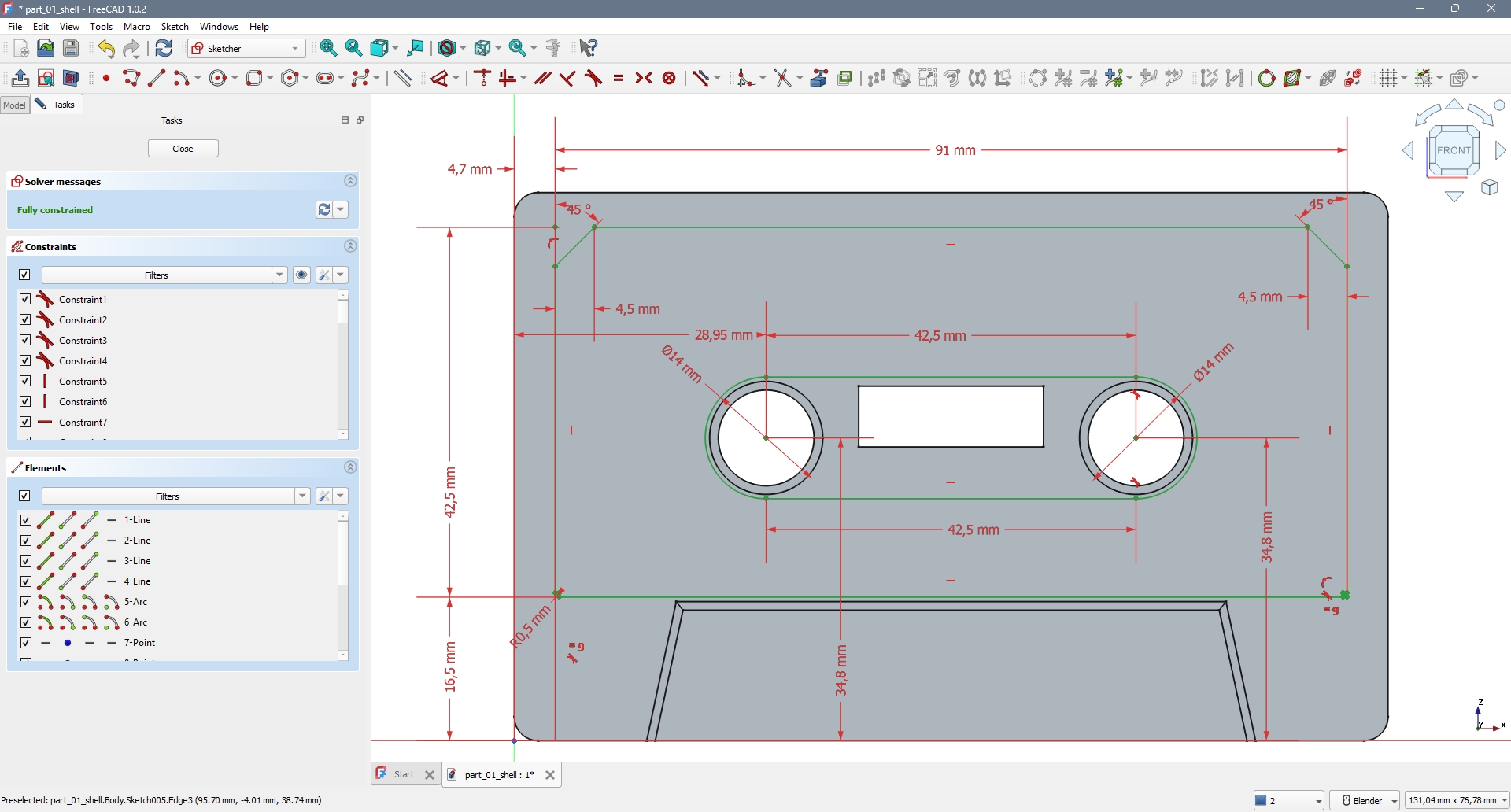Toggle the sketch grid icon
Image resolution: width=1511 pixels, height=812 pixels.
(x=1389, y=78)
